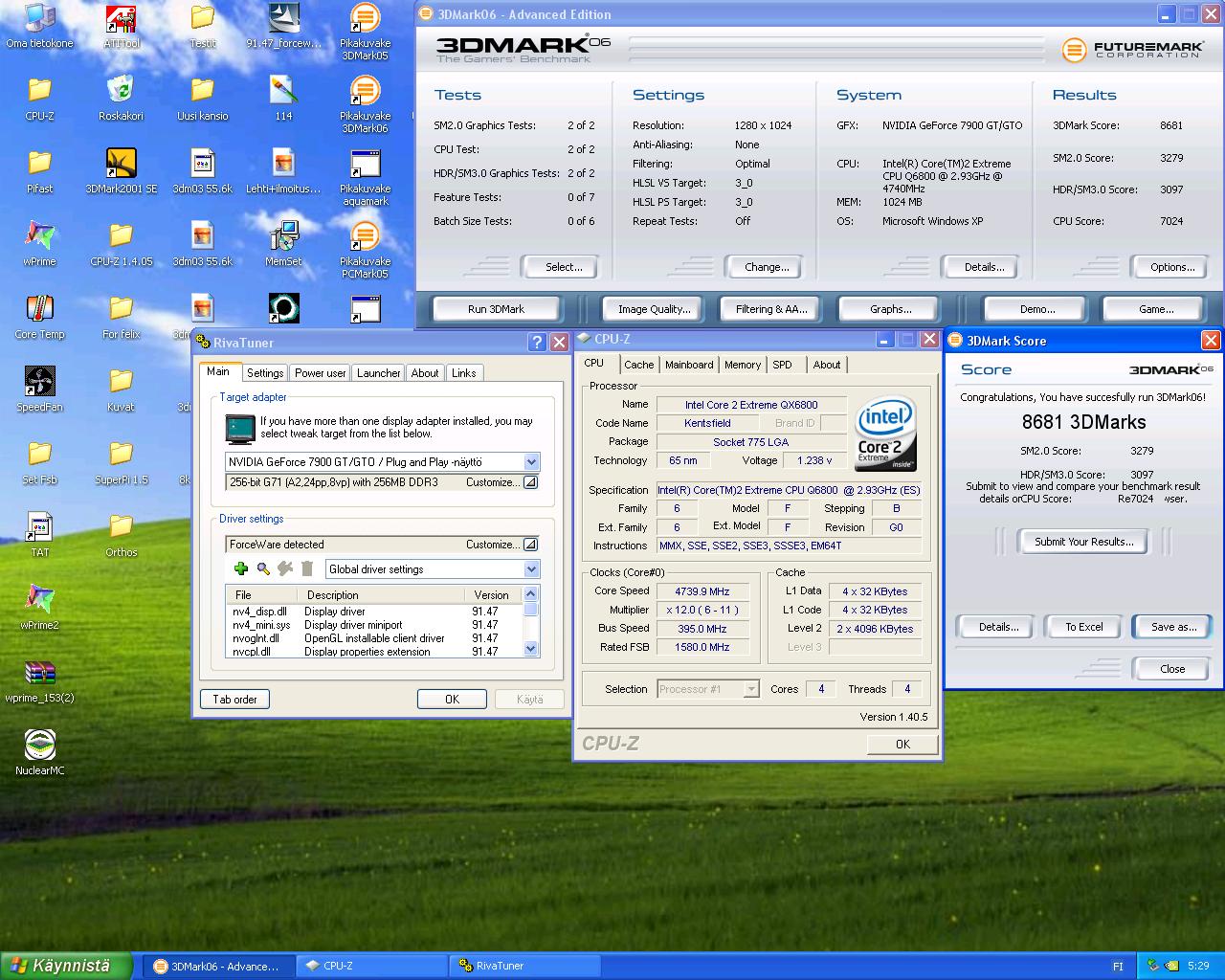Switch to the Links tab in RivaTuner
The height and width of the screenshot is (980, 1225).
click(x=463, y=373)
